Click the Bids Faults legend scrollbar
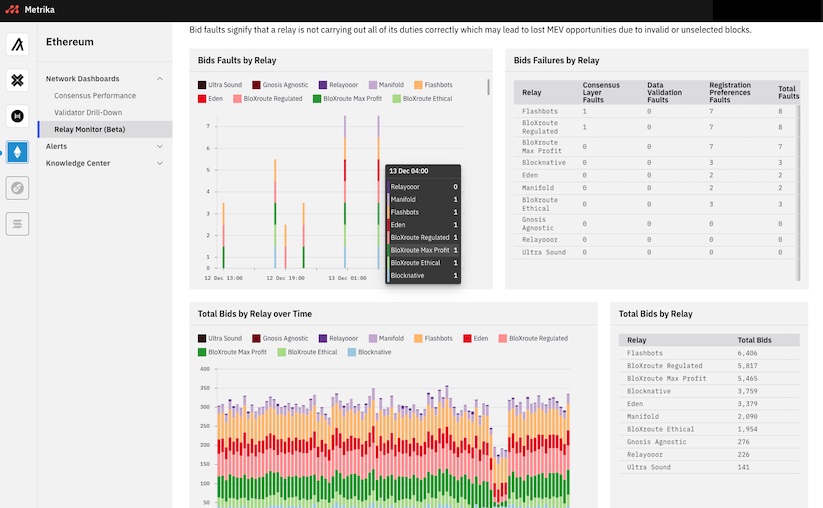823x508 pixels. point(488,87)
